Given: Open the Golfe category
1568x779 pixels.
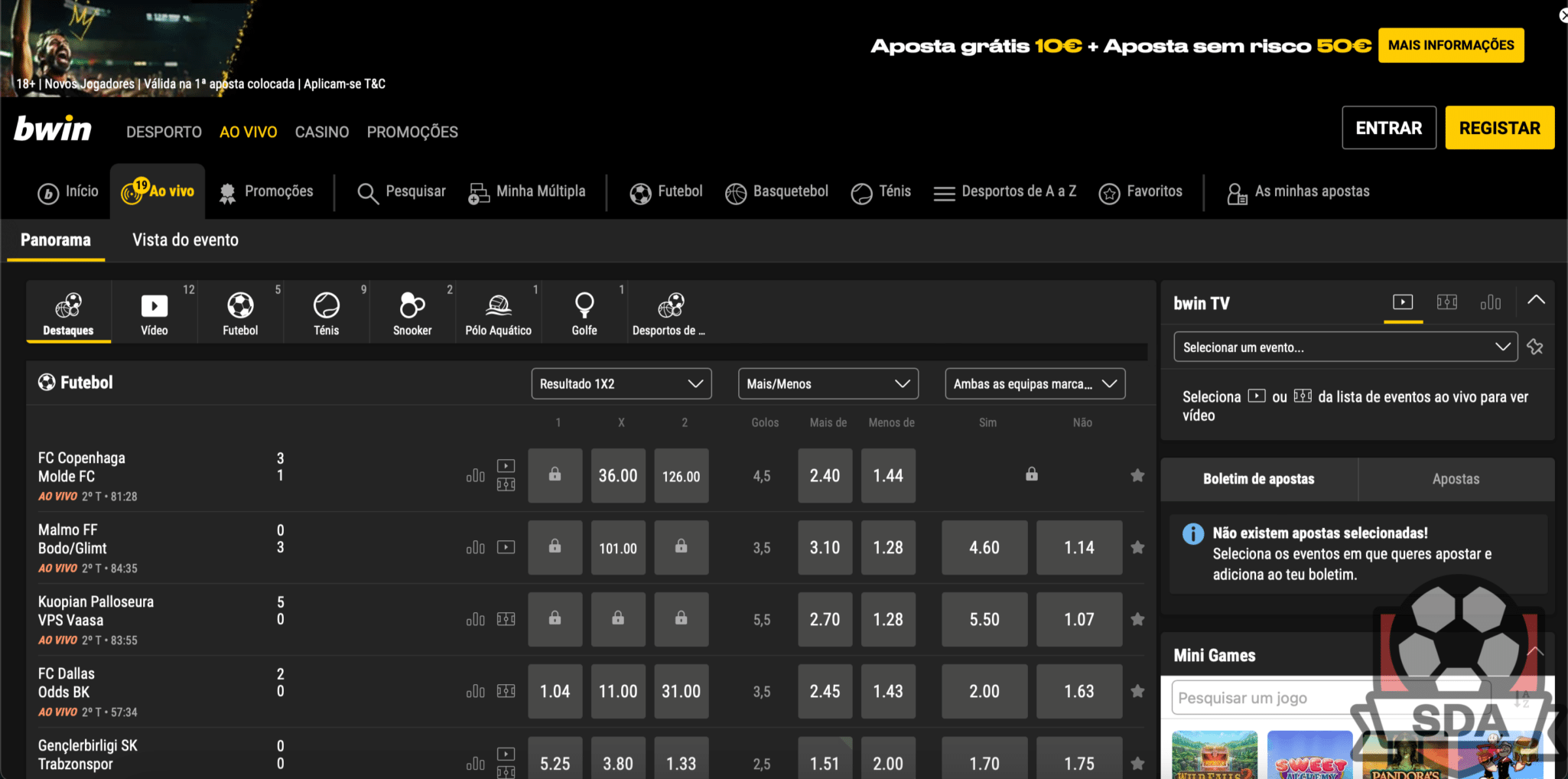Looking at the screenshot, I should point(584,314).
